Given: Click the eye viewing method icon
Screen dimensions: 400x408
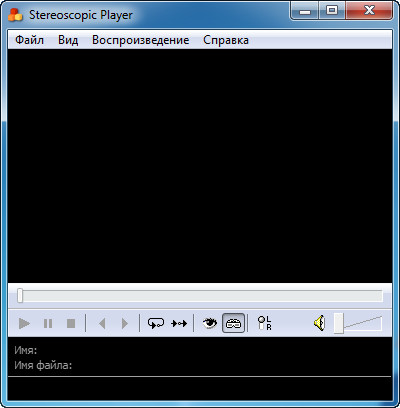Looking at the screenshot, I should tap(210, 323).
